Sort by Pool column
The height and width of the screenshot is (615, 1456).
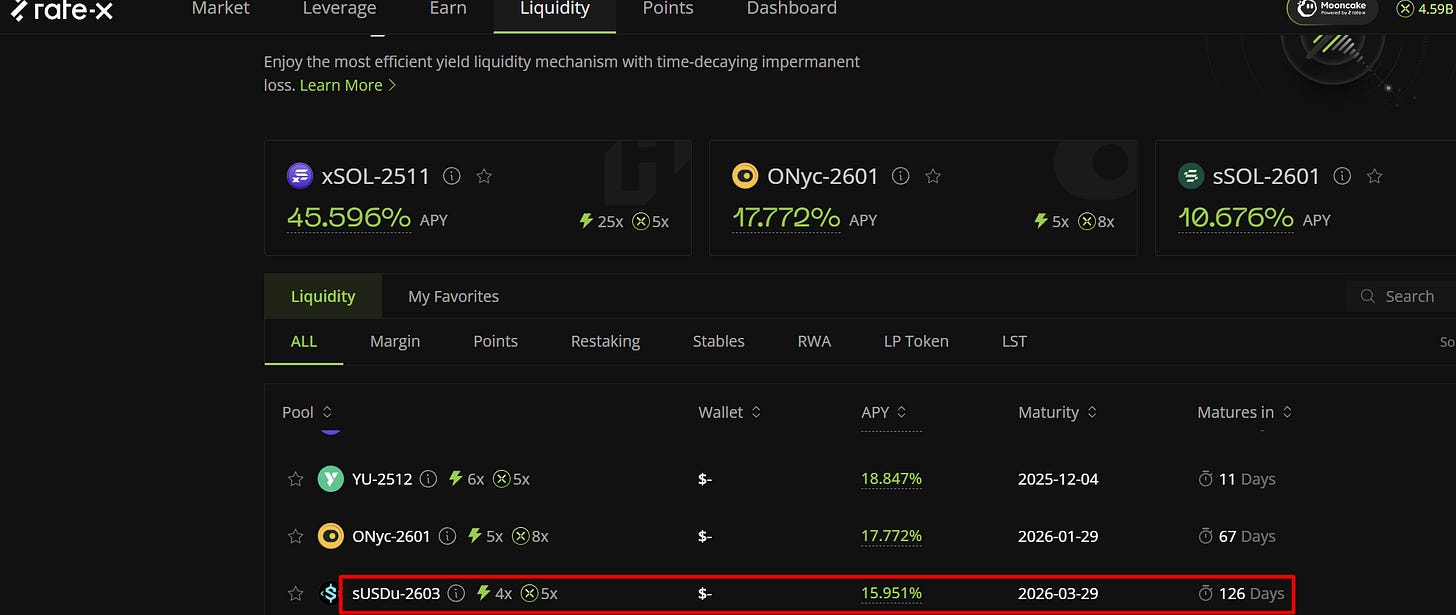(x=307, y=412)
